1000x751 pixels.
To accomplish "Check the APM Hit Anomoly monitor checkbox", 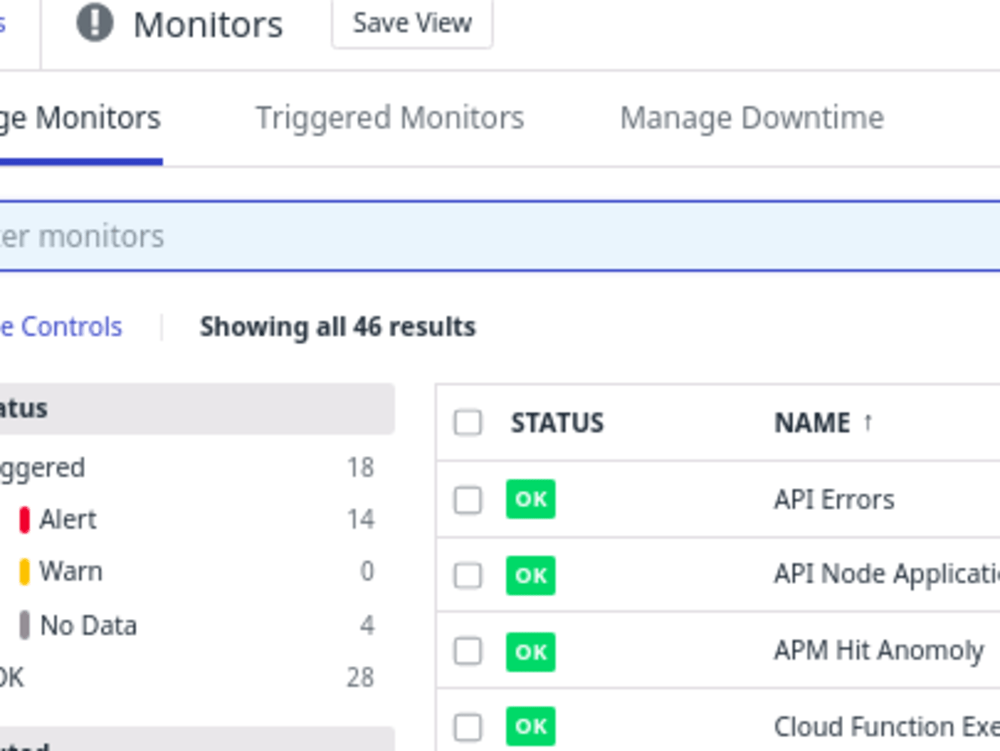I will click(467, 652).
